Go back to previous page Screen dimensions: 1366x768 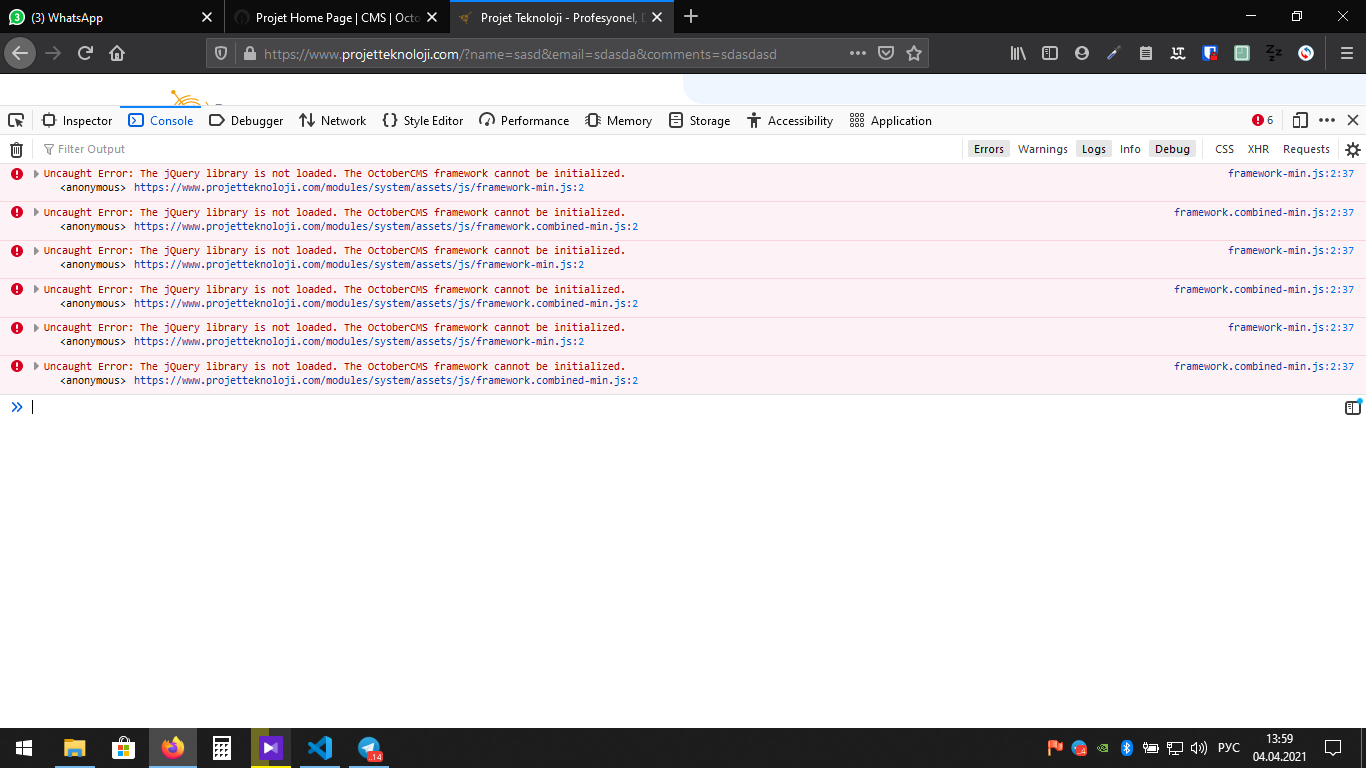pos(20,53)
